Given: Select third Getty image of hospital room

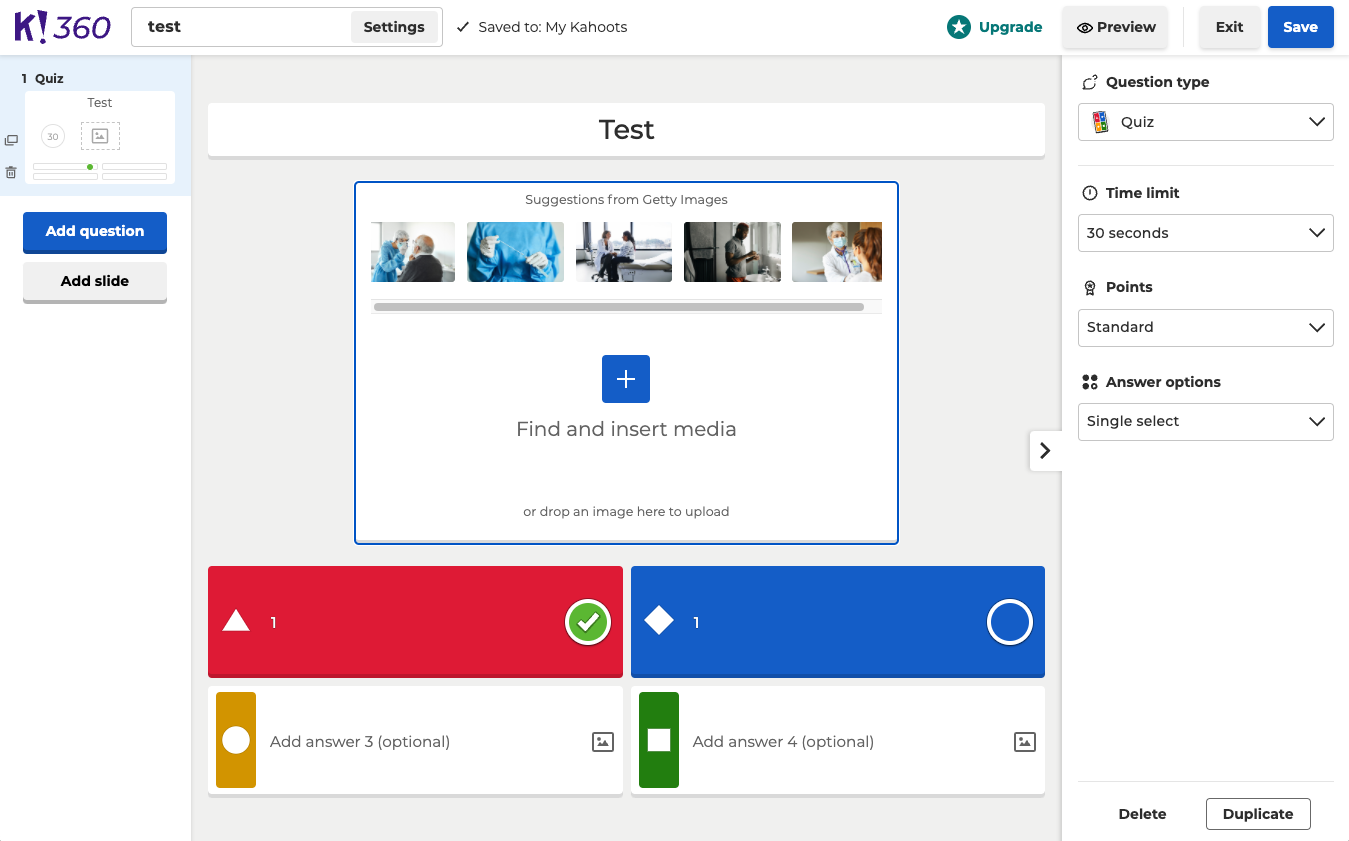Looking at the screenshot, I should [624, 252].
